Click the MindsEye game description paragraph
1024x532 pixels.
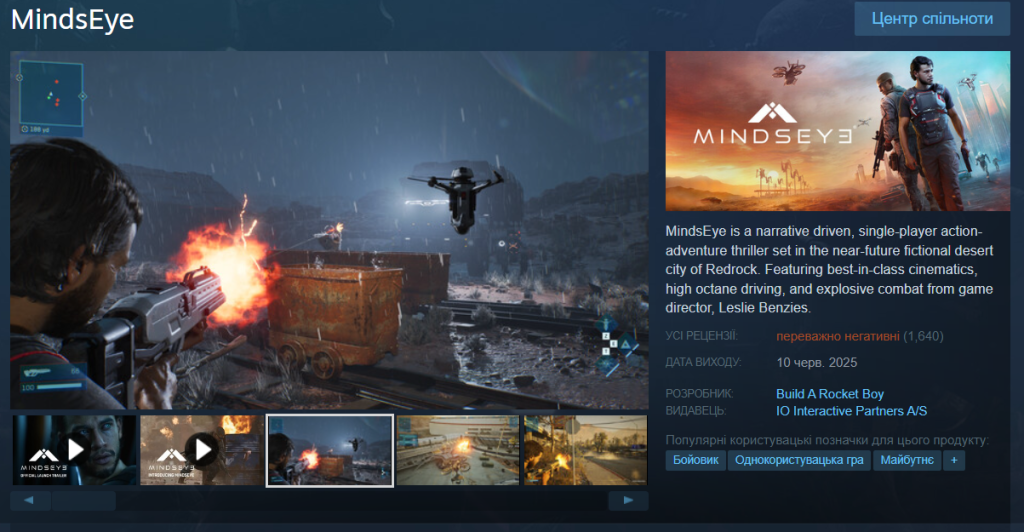tap(829, 269)
